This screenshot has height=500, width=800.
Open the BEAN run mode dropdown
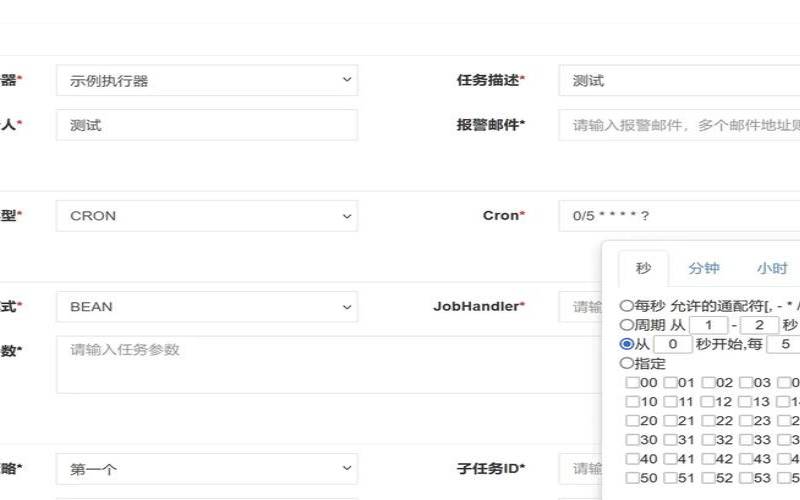click(206, 307)
